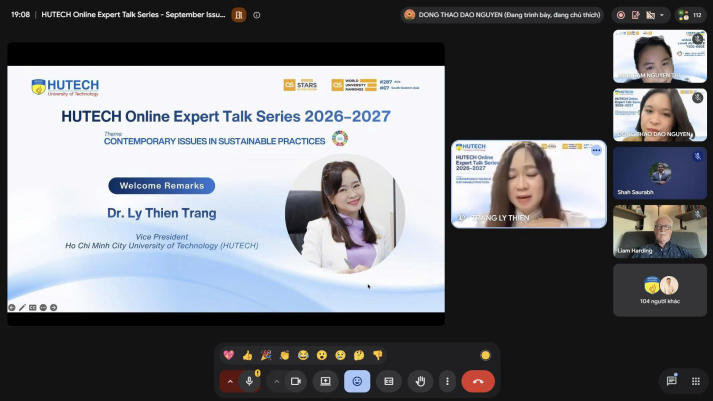Select Shah Saurabh participant tile
This screenshot has width=713, height=401.
click(x=660, y=173)
